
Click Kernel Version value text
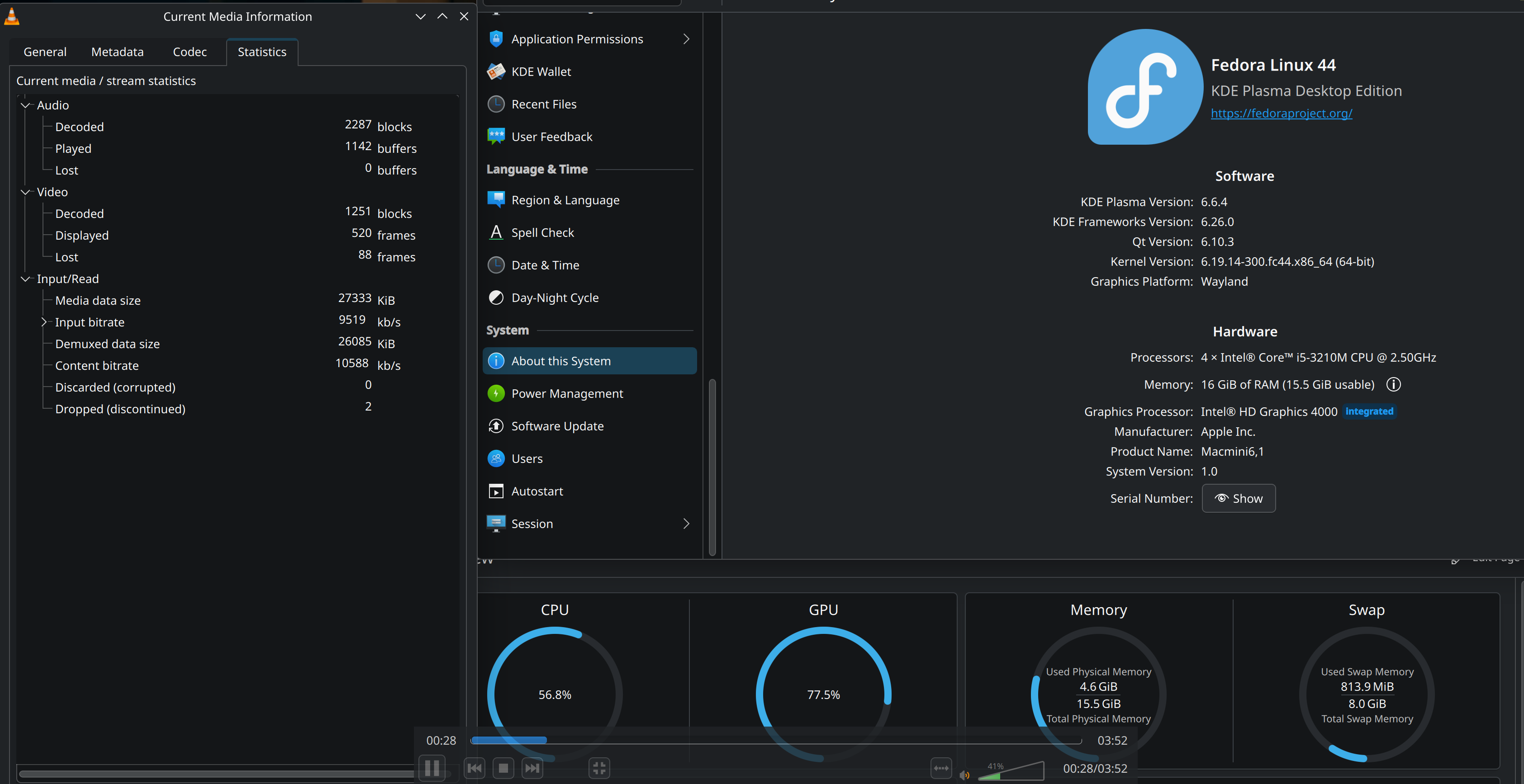click(x=1287, y=261)
